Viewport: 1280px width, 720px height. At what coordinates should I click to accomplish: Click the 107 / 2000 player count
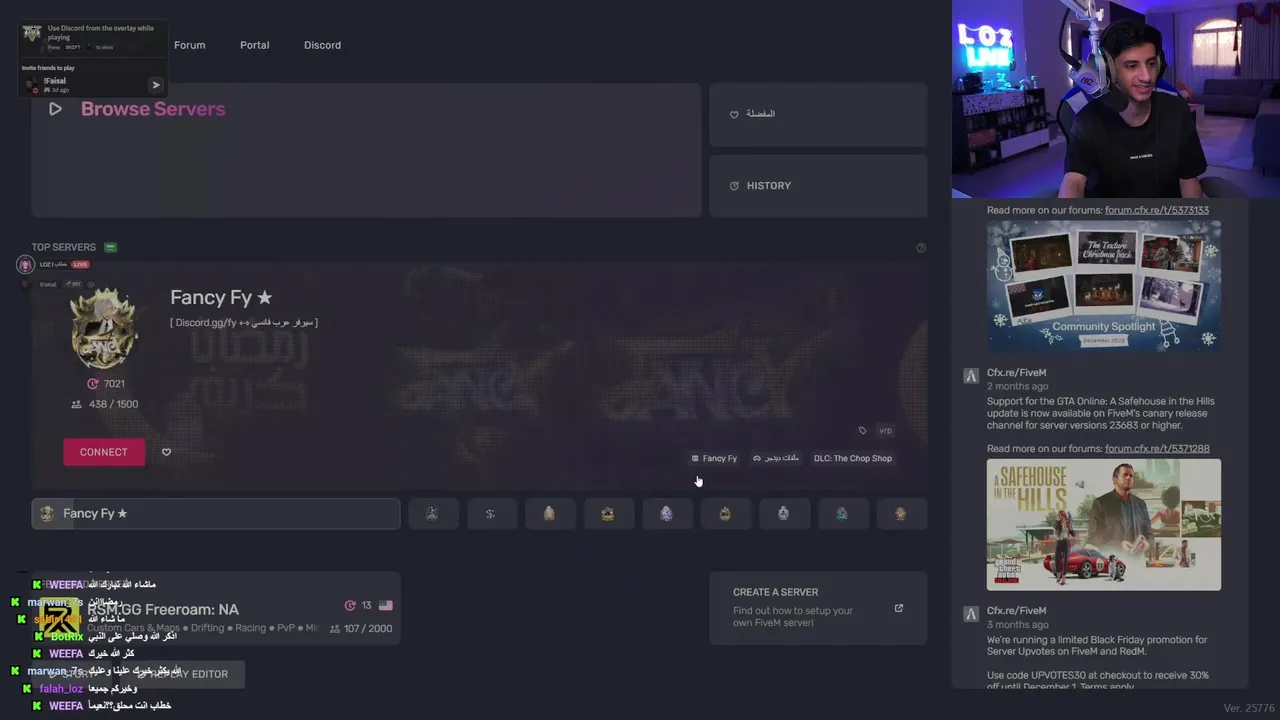(360, 628)
